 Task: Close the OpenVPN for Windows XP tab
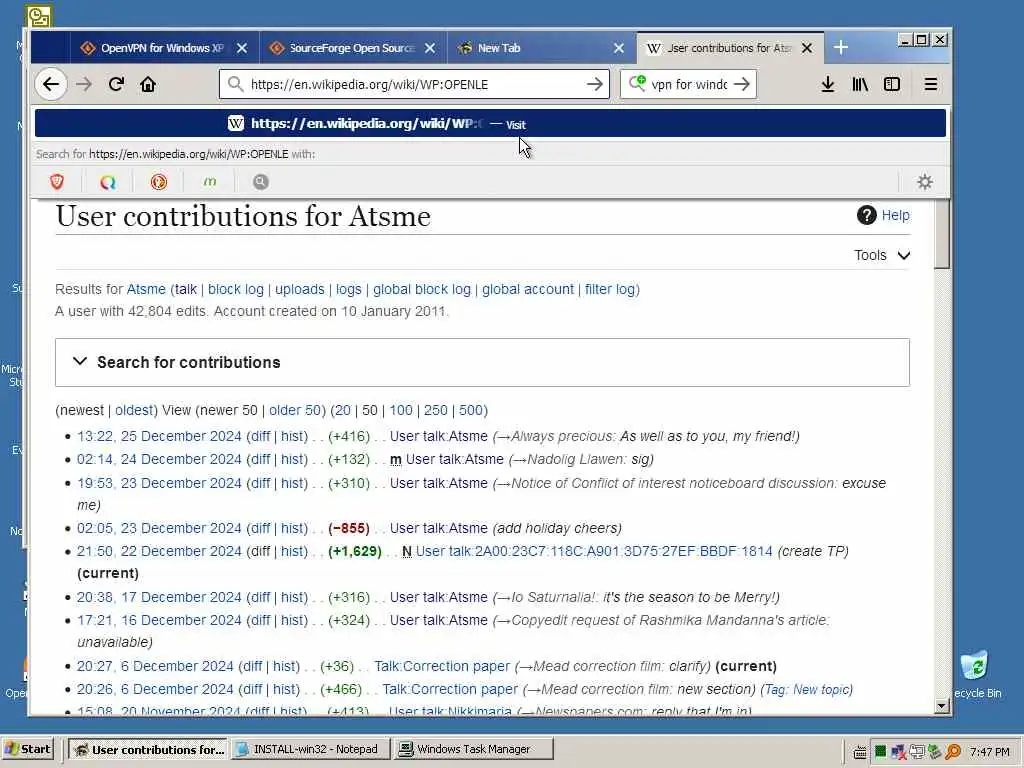pyautogui.click(x=242, y=48)
